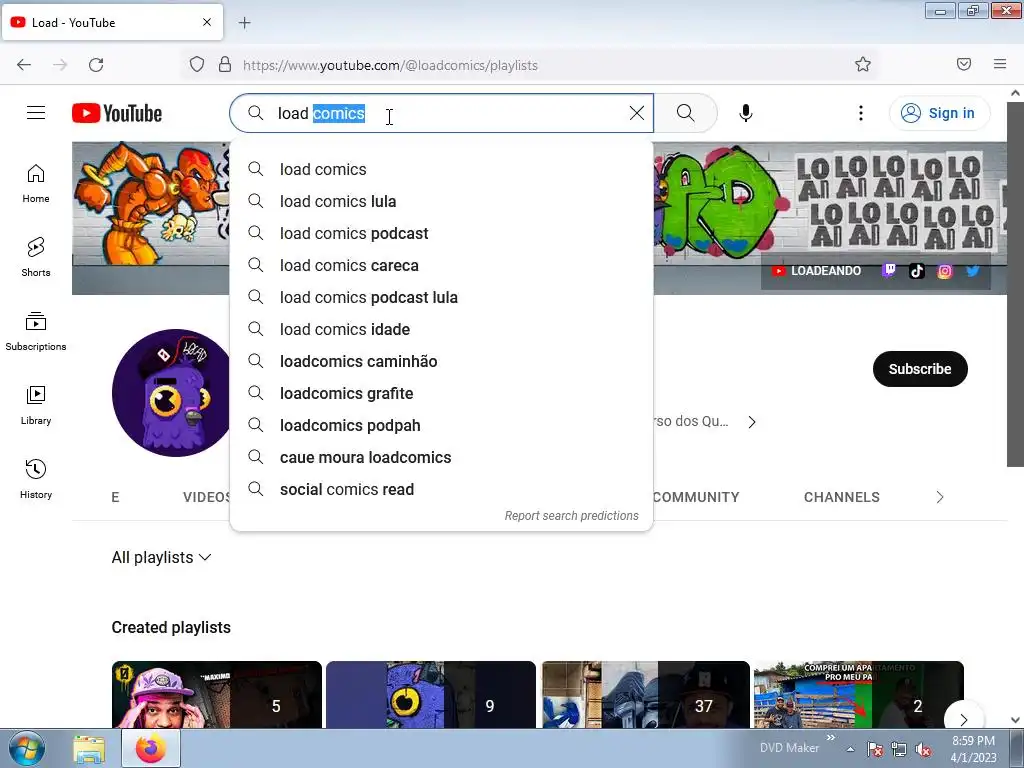
Task: Open Library in the sidebar
Action: click(x=36, y=406)
